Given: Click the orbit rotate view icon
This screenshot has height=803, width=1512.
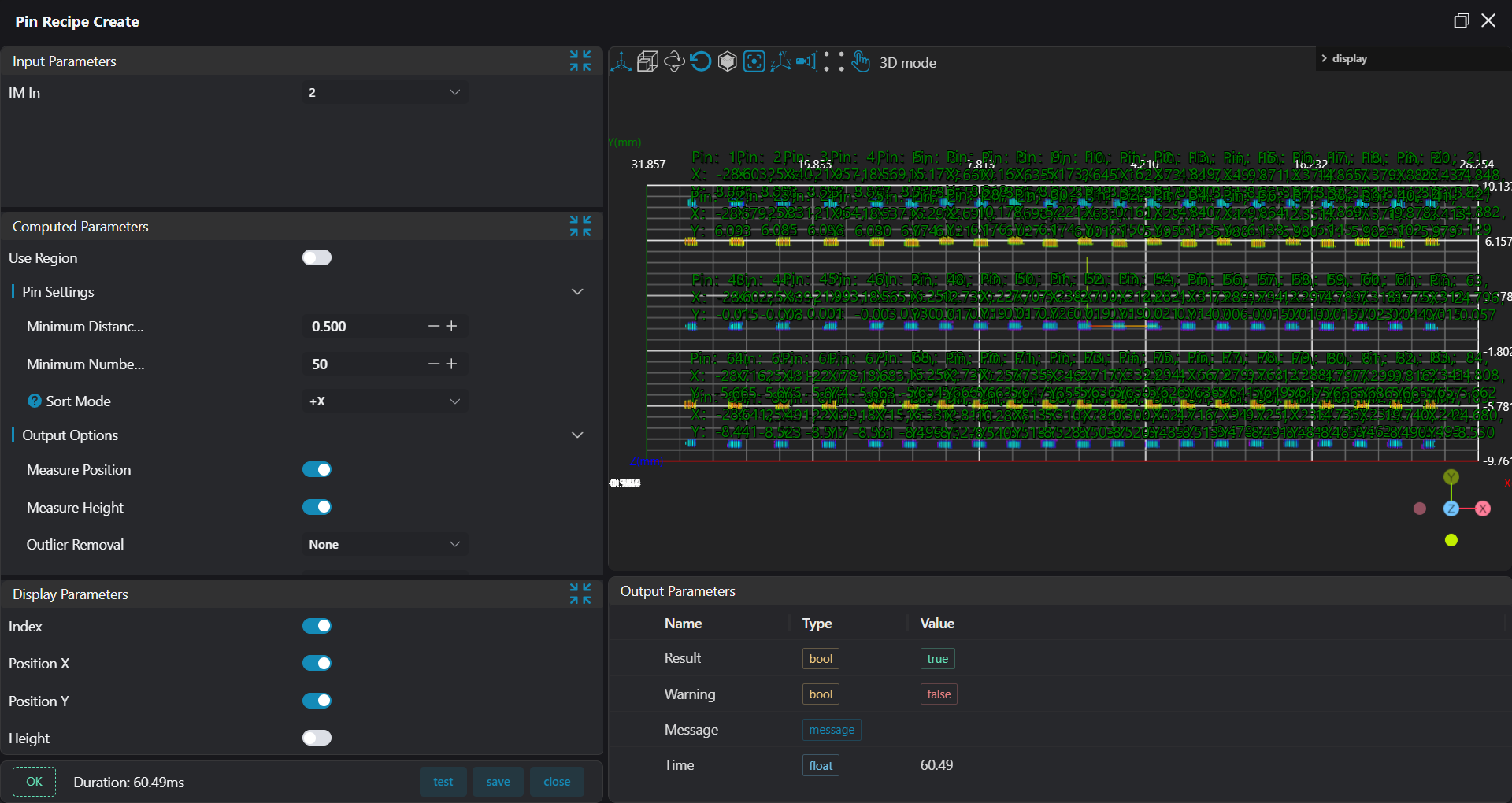Looking at the screenshot, I should point(674,62).
